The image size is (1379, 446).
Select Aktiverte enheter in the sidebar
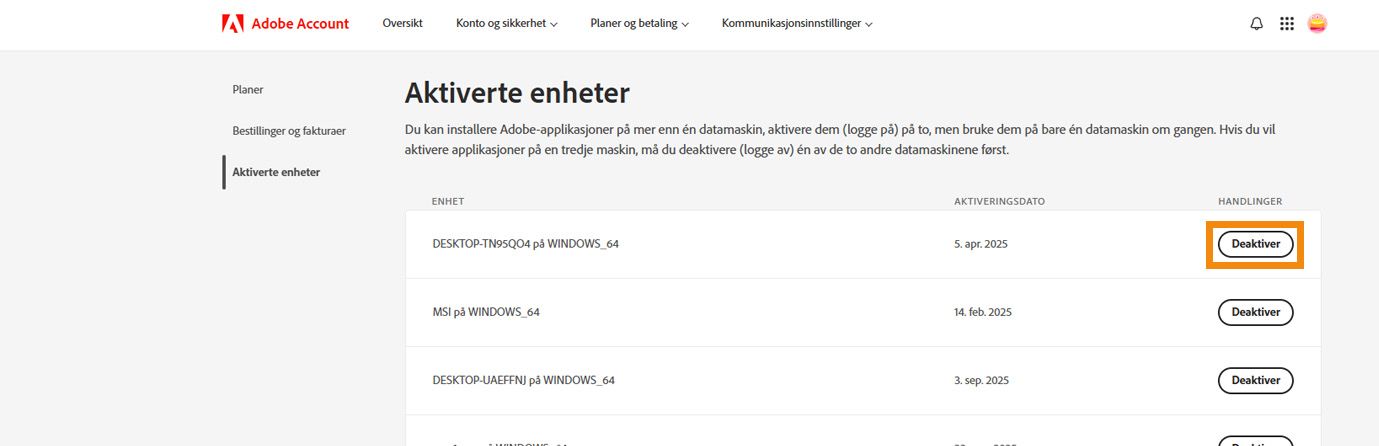click(x=276, y=172)
